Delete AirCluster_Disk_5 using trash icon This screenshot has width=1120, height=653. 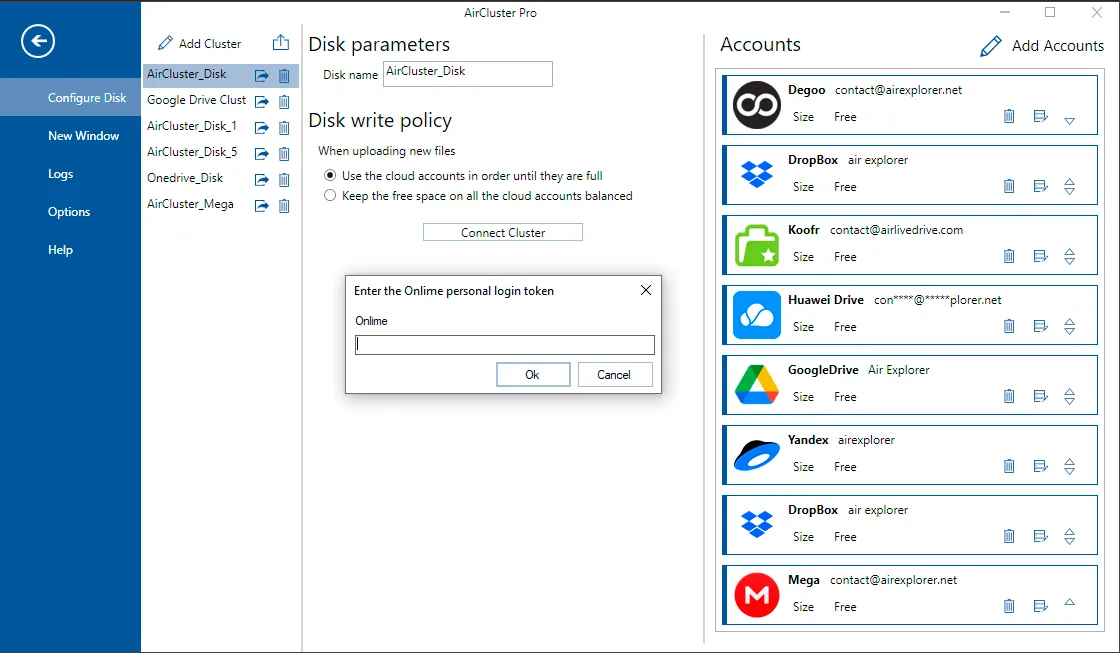(284, 153)
